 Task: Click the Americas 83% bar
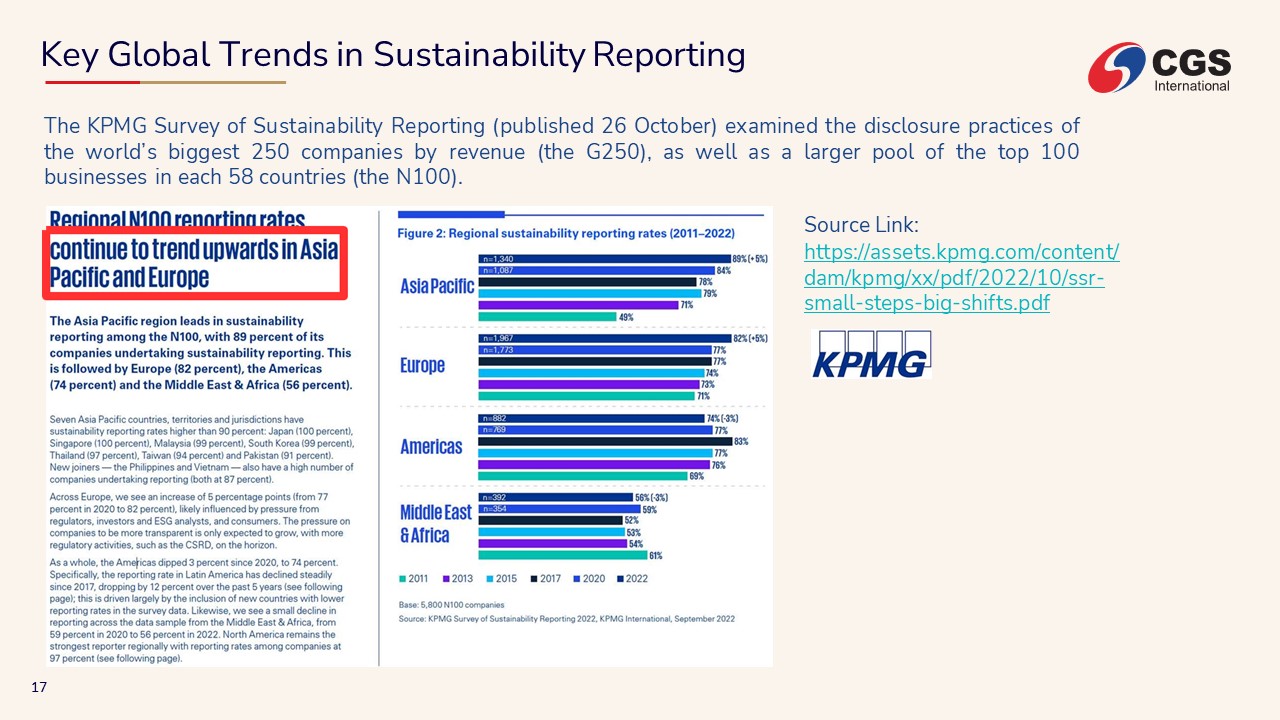(605, 441)
